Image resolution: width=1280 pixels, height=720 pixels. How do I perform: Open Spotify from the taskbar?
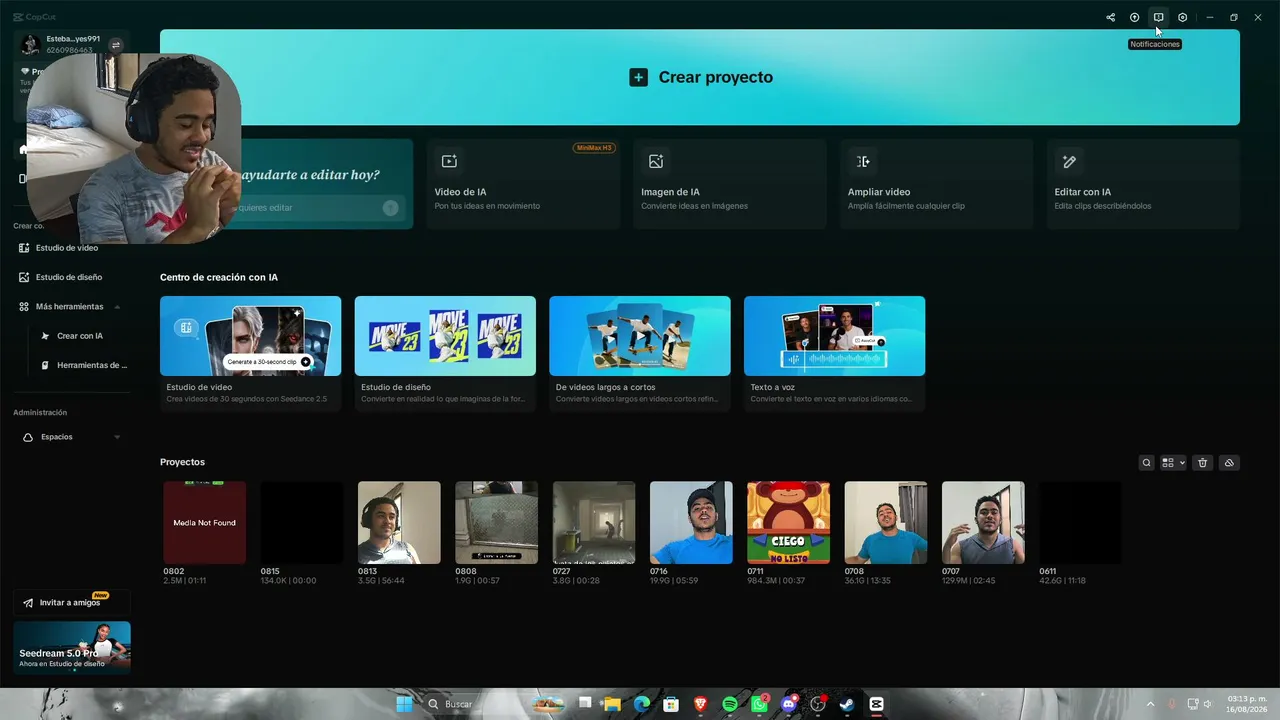730,704
